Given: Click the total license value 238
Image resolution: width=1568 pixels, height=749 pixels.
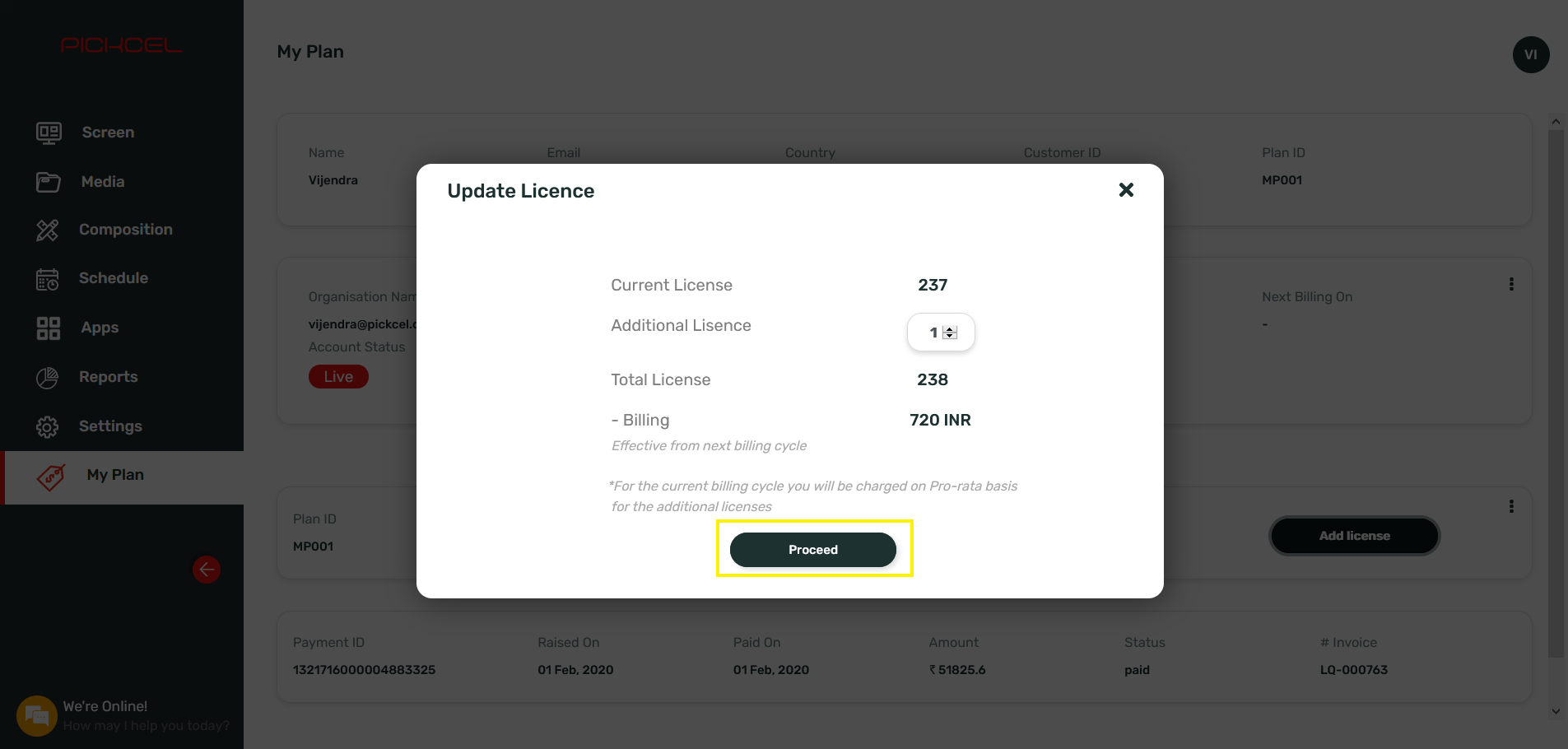Looking at the screenshot, I should click(x=933, y=379).
